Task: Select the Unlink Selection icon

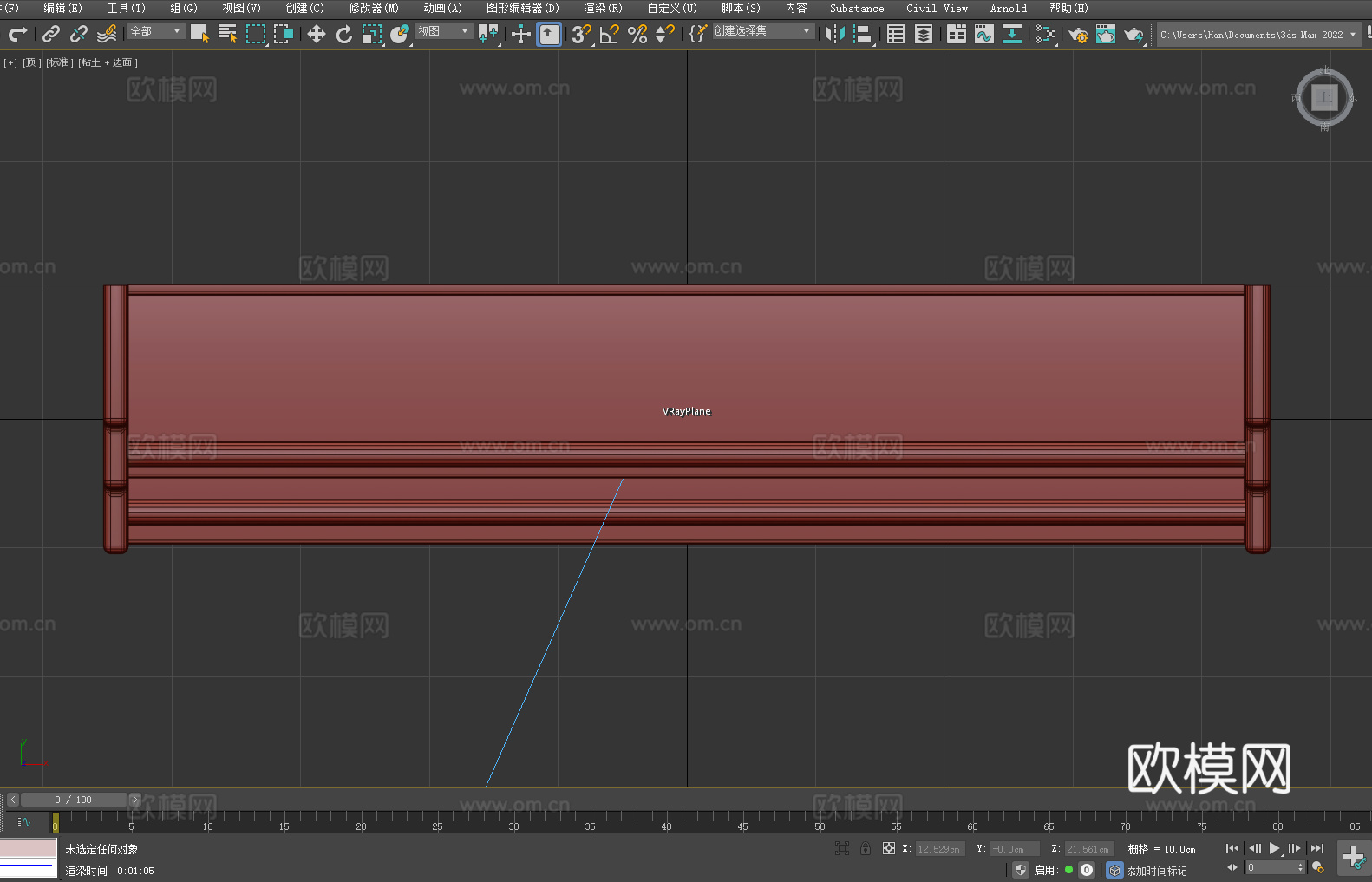Action: point(79,34)
